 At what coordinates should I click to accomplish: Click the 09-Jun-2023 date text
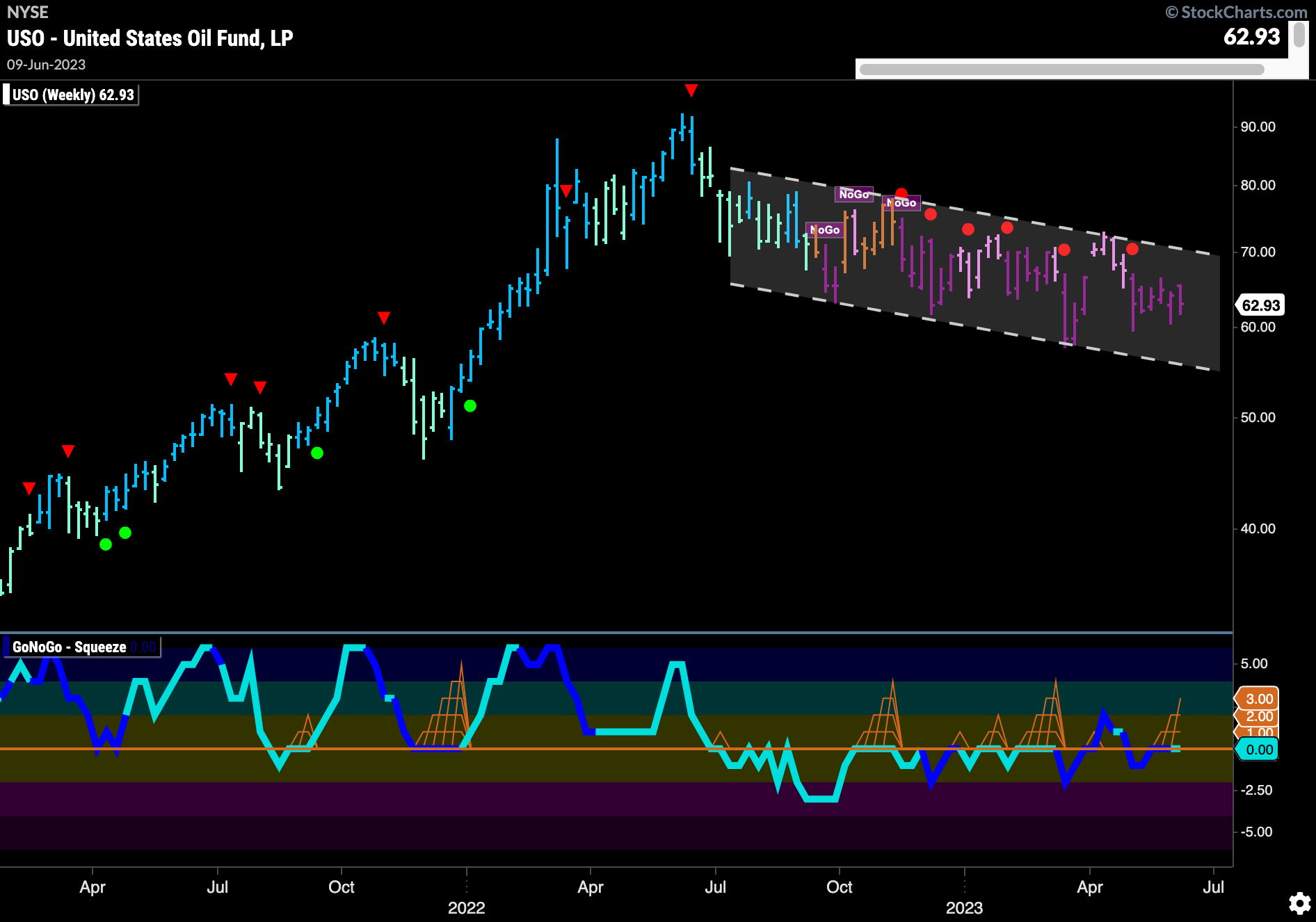click(x=46, y=65)
